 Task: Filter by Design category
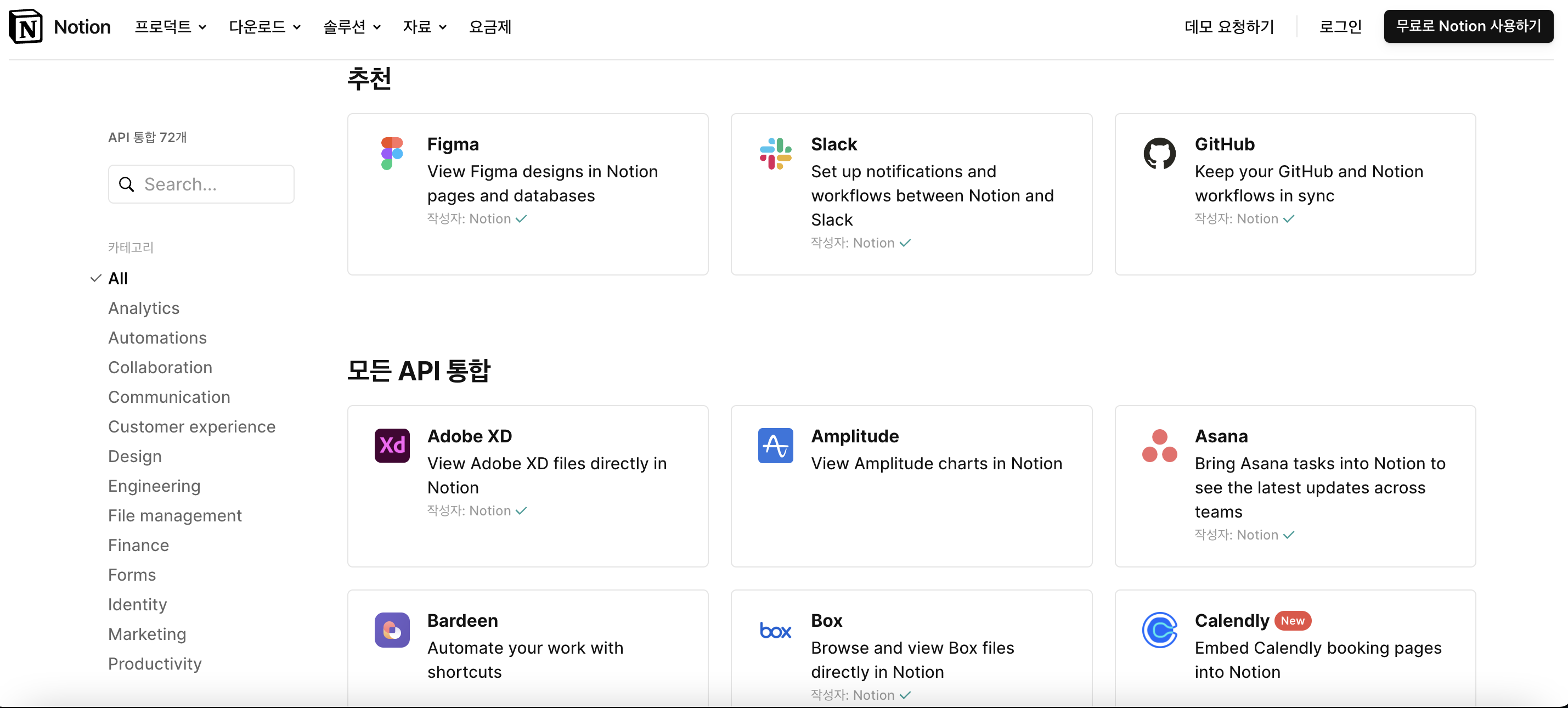[x=134, y=456]
